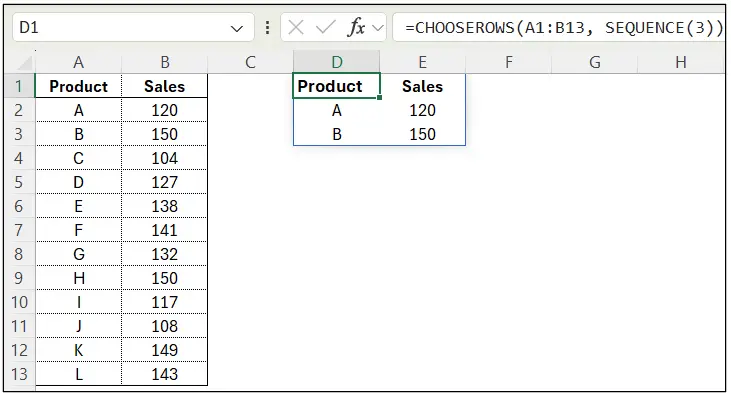Select row 9 header
The width and height of the screenshot is (731, 393).
(19, 278)
